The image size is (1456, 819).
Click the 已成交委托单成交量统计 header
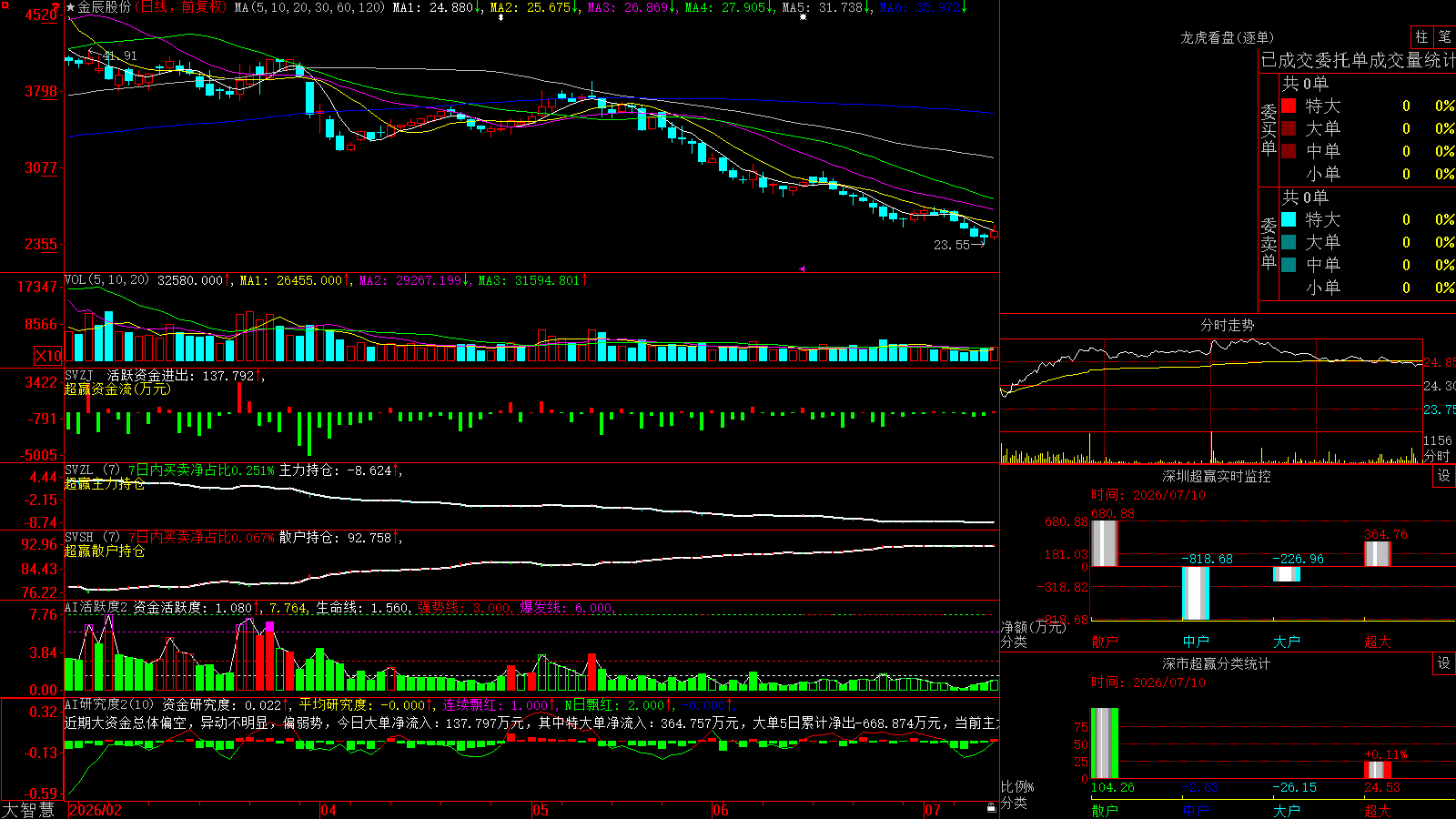tap(1358, 60)
